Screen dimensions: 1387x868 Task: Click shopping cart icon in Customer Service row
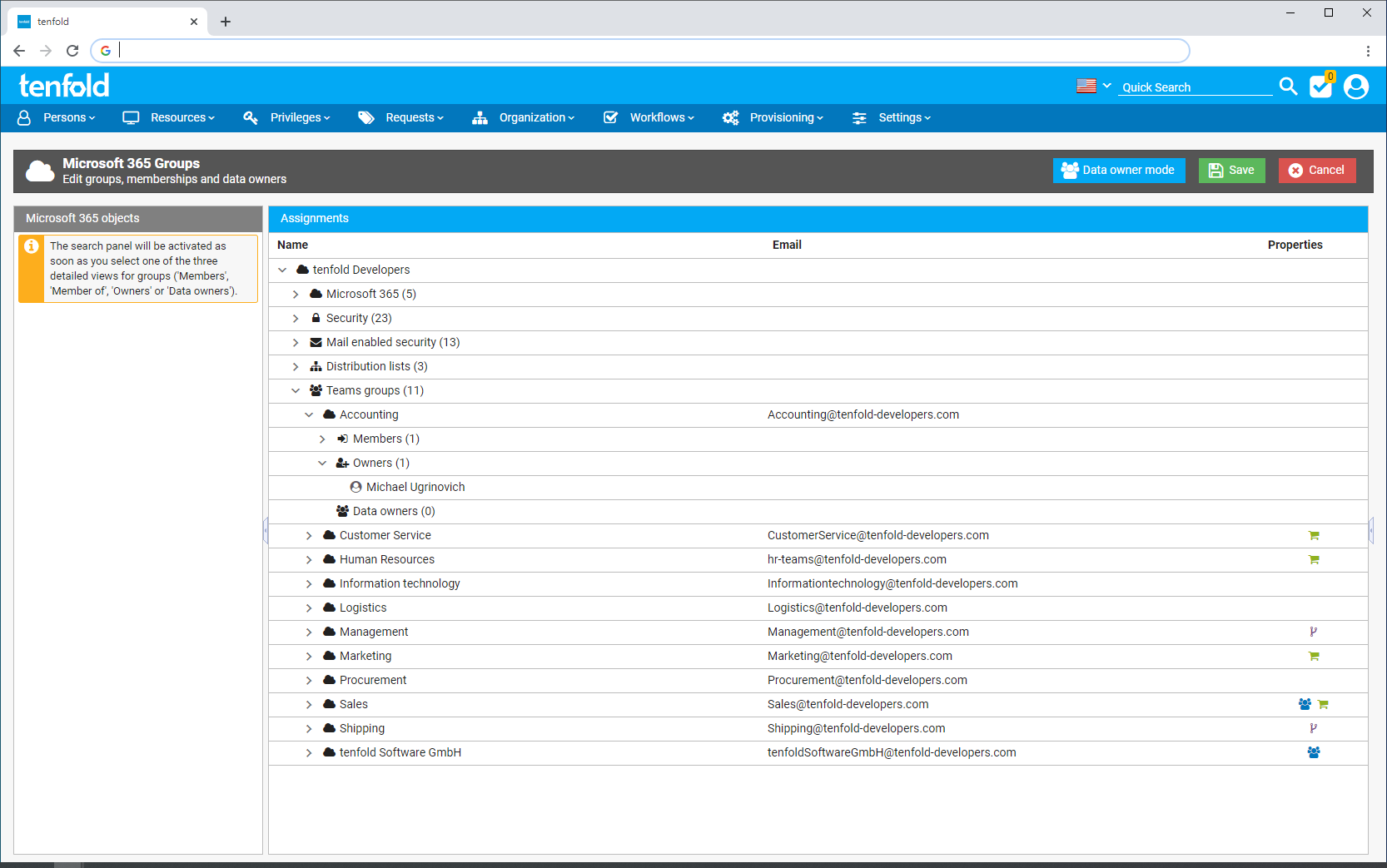coord(1314,535)
